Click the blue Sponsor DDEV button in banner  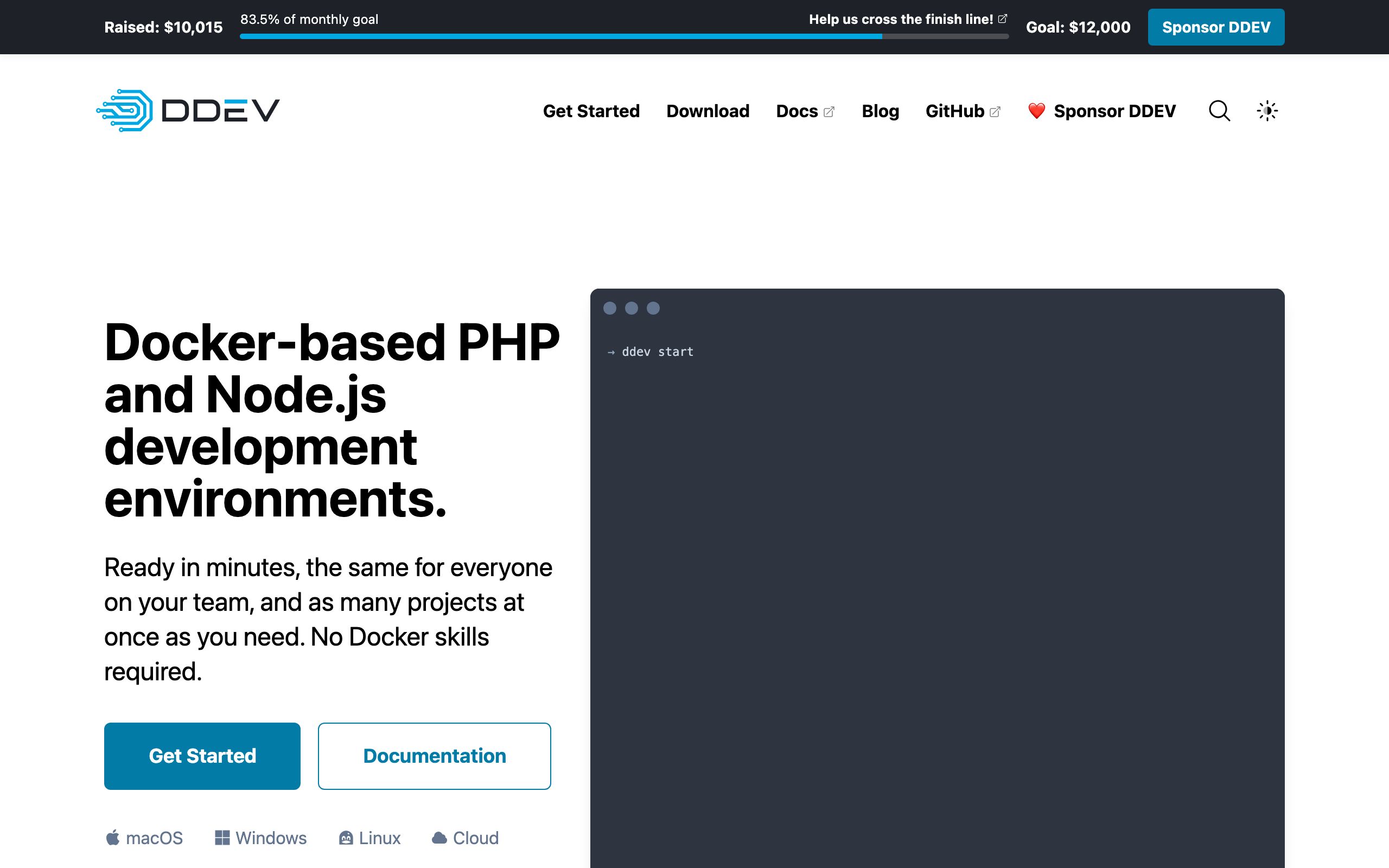coord(1216,27)
